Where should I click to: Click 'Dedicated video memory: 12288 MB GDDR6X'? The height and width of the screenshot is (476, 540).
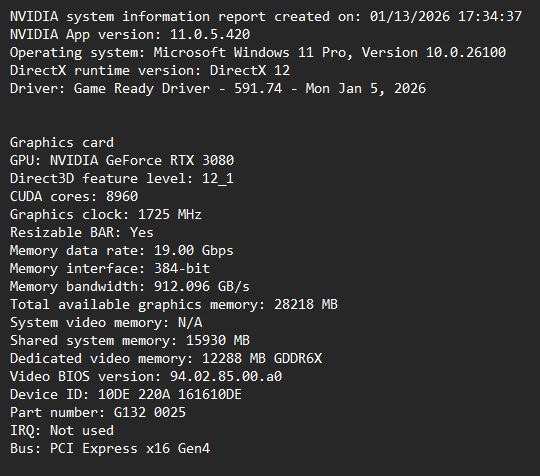166,359
